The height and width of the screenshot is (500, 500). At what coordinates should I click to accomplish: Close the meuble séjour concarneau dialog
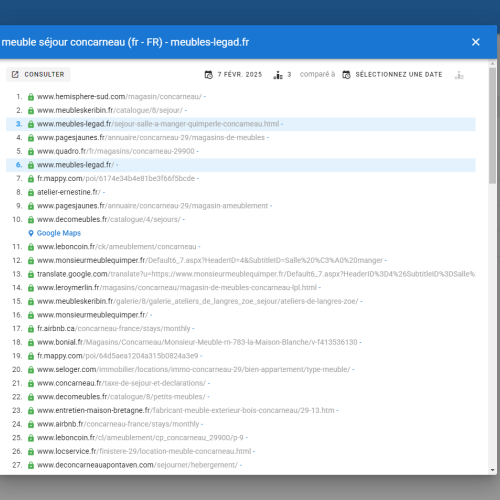(x=476, y=42)
